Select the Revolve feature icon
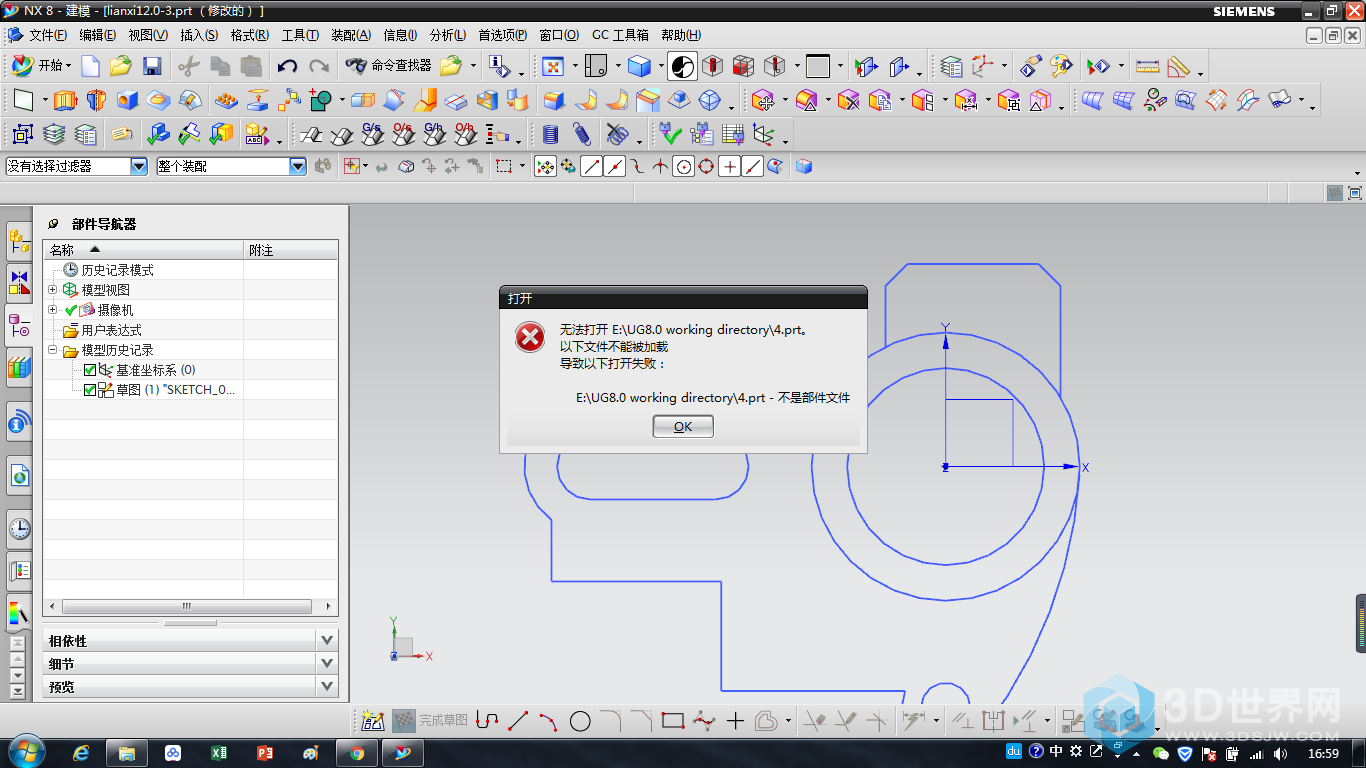This screenshot has height=768, width=1366. click(x=96, y=100)
